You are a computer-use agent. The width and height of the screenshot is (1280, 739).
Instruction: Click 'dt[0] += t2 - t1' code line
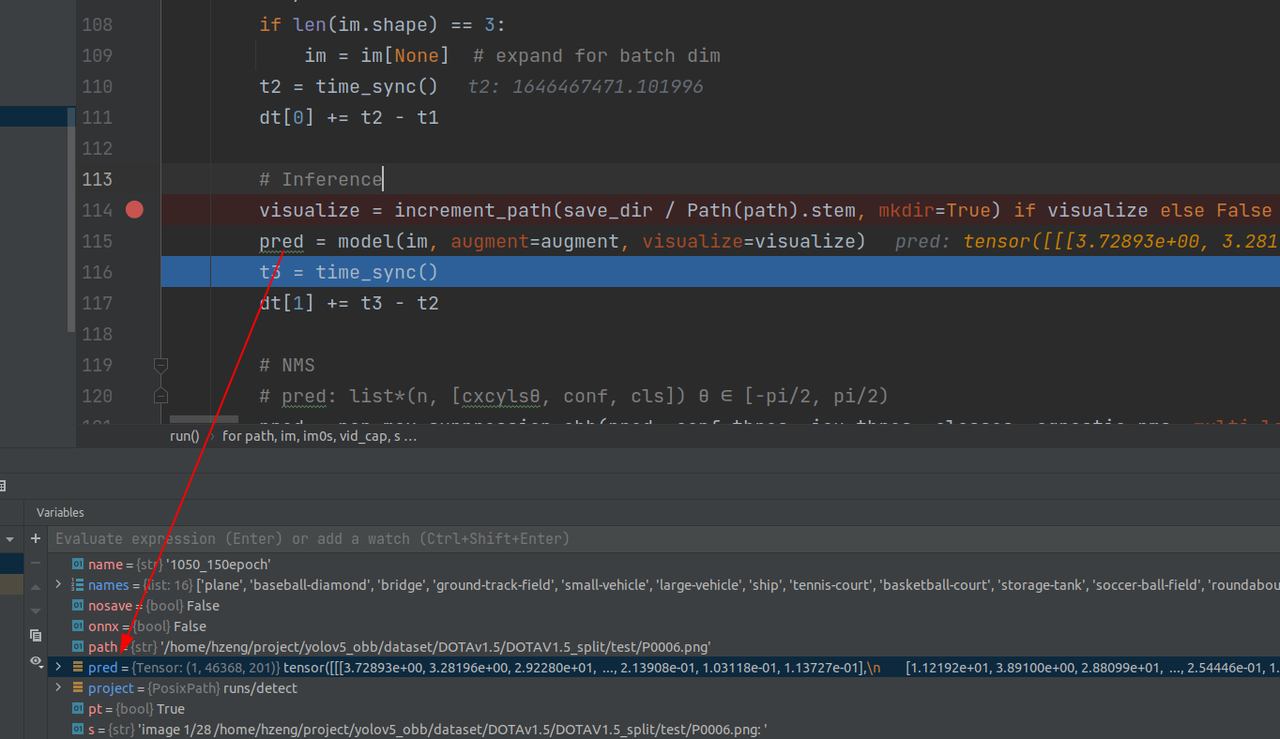(x=348, y=118)
